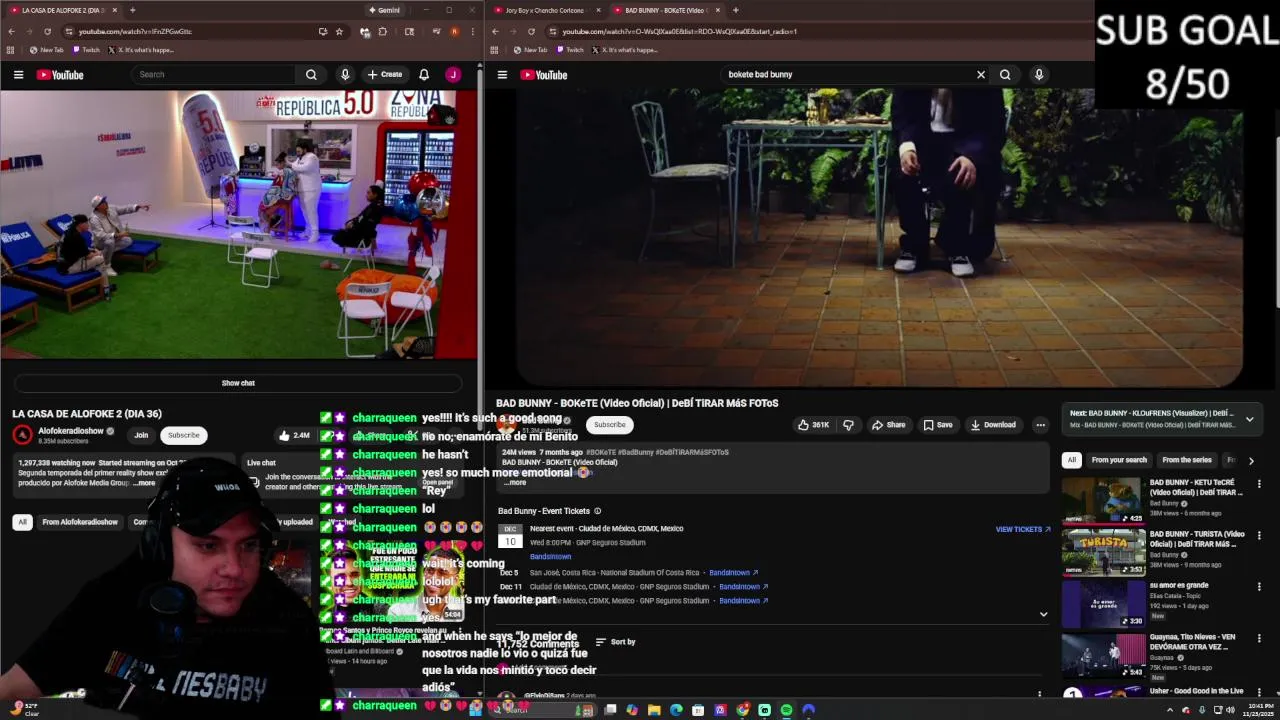
Task: Click voice search microphone in left window
Action: (345, 75)
